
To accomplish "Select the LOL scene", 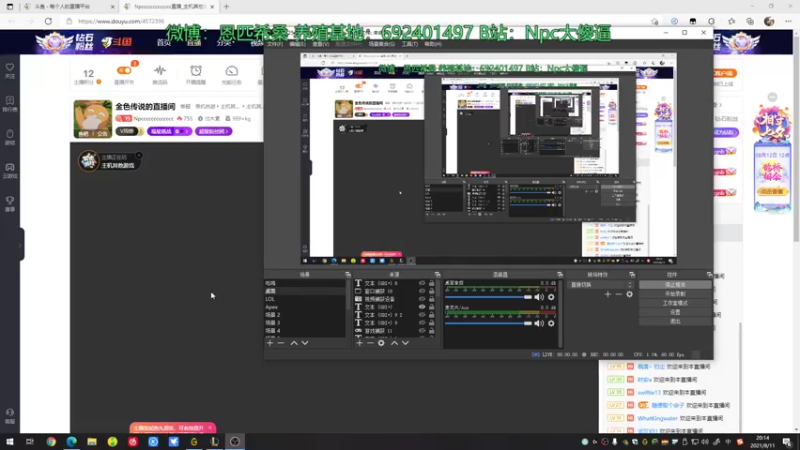I will point(305,299).
